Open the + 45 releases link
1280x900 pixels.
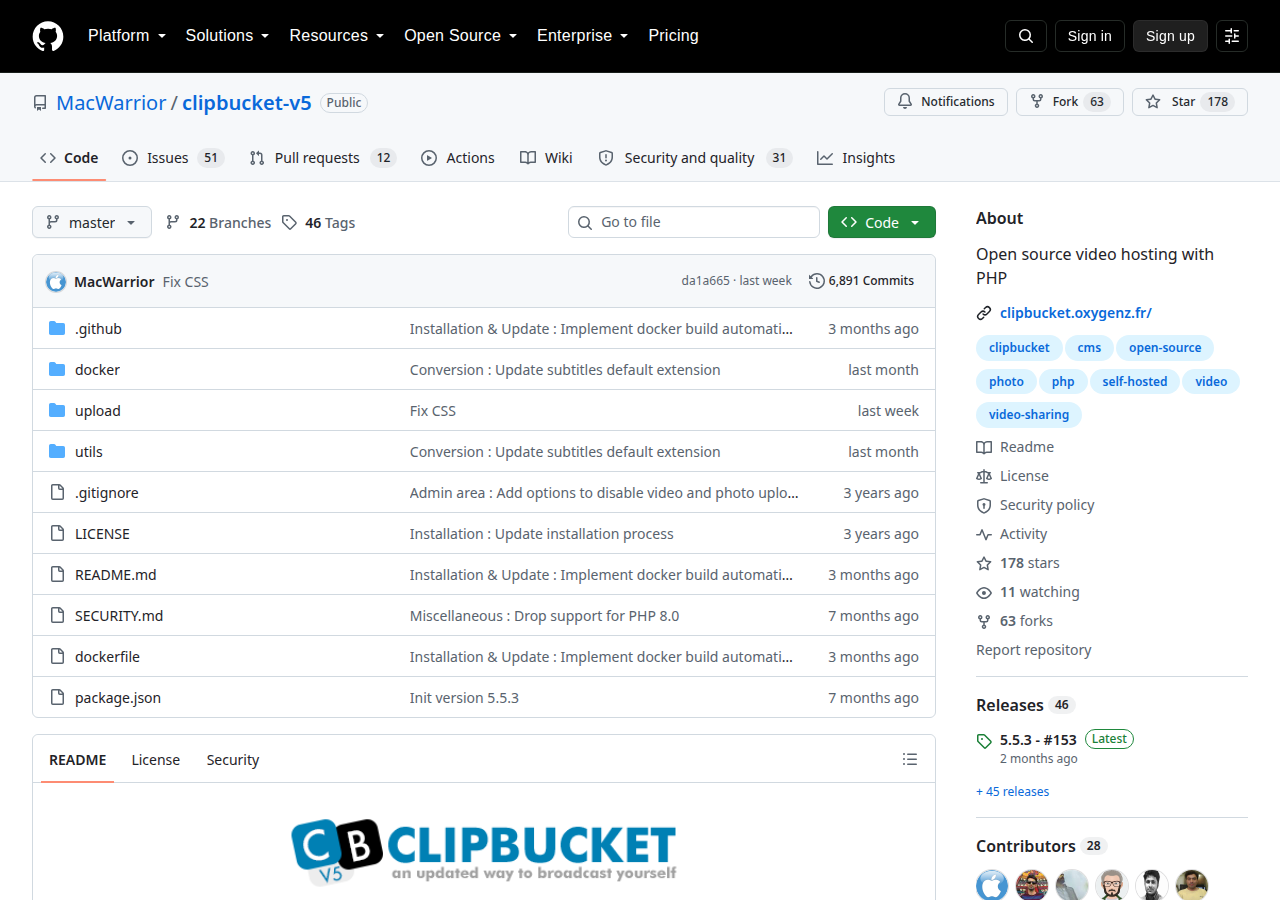(x=1013, y=792)
